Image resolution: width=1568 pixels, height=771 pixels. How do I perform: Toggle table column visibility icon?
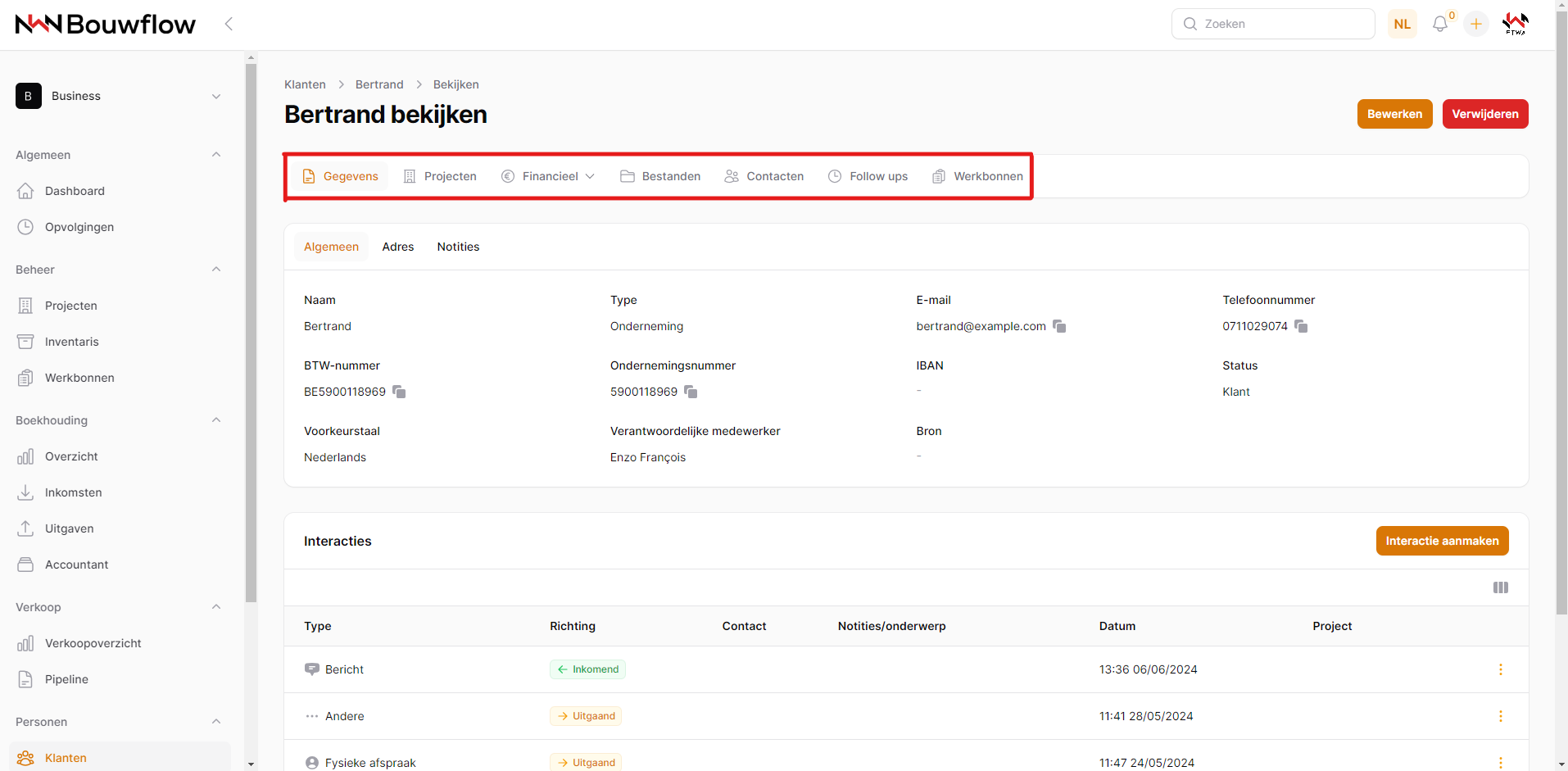[1500, 587]
